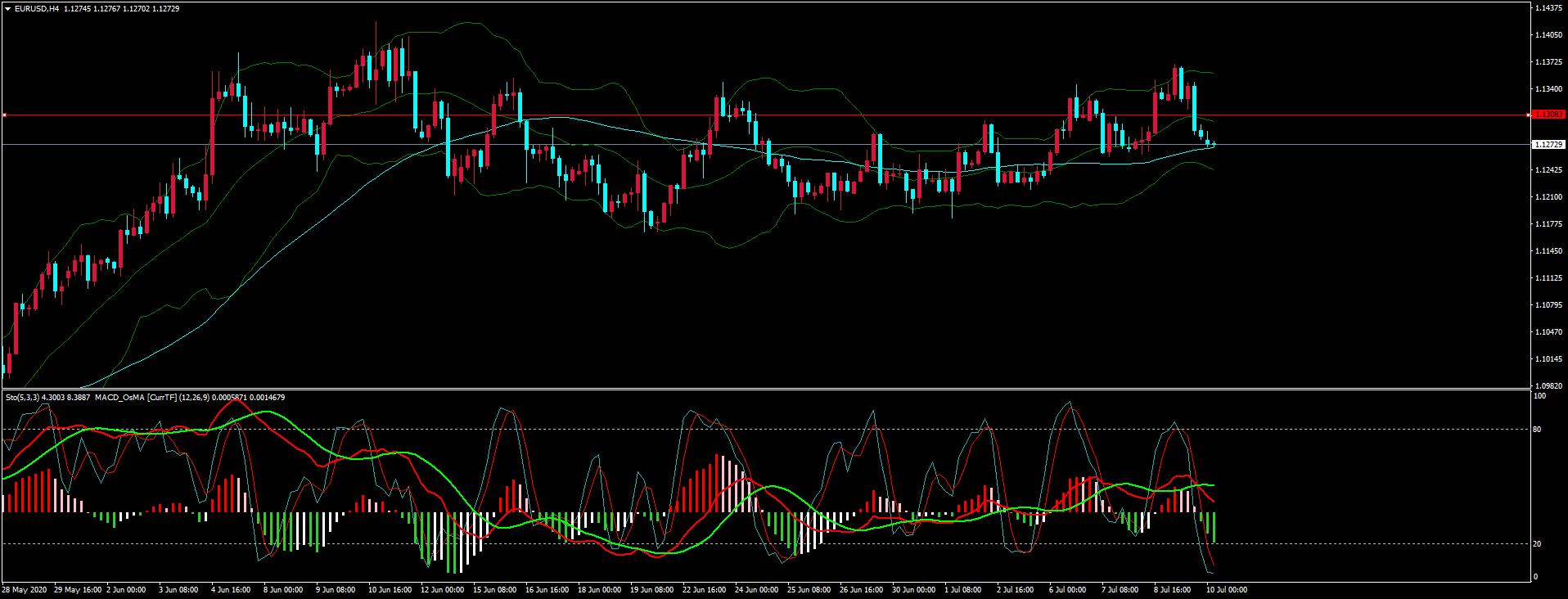Viewport: 1568px width, 599px height.
Task: Click the 10 Jul 00:00 time label
Action: 1227,589
